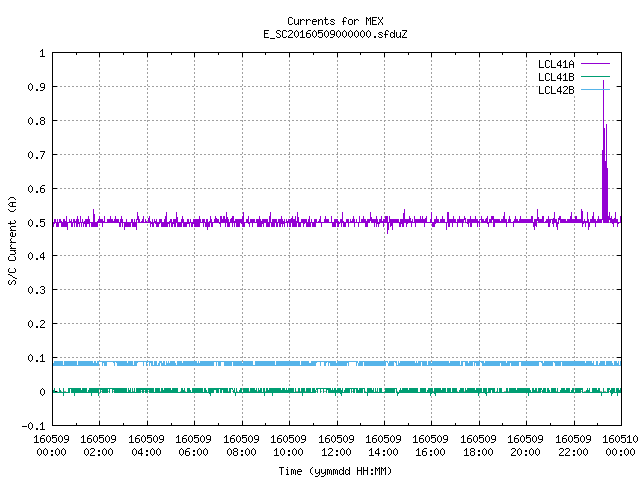Screen dimensions: 640x480
Task: Click the x-axis tick label 160509 12:00
Action: coord(336,445)
